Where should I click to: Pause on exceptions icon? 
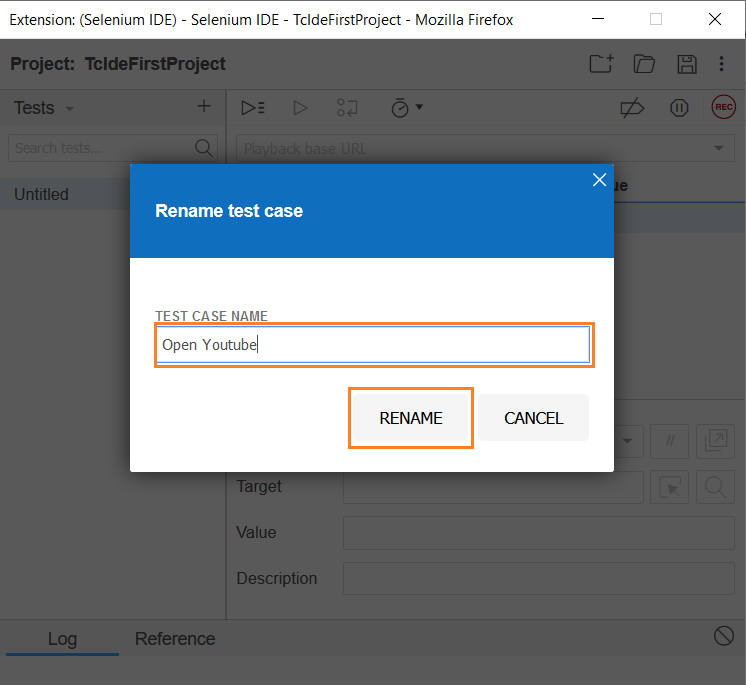click(679, 108)
